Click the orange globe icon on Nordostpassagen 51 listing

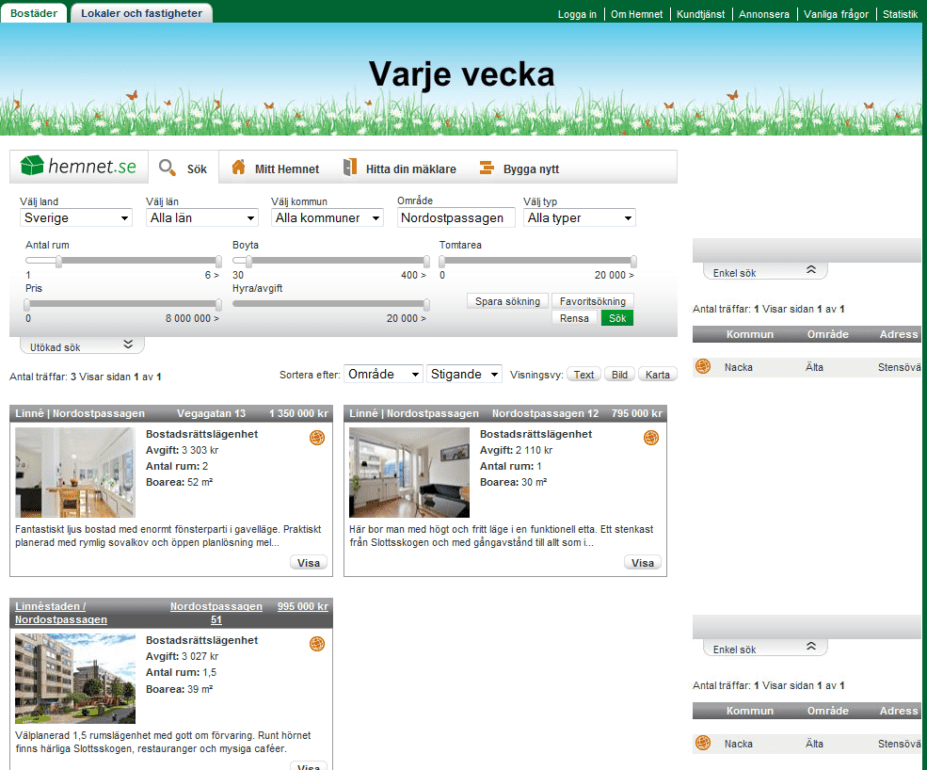317,644
